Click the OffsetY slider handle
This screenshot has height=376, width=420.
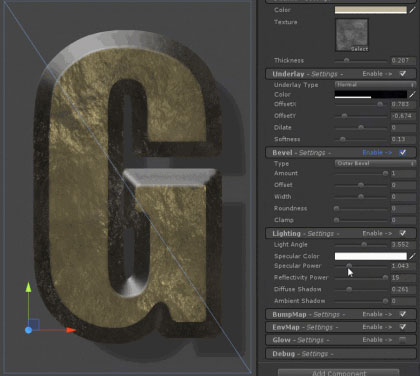pos(344,116)
